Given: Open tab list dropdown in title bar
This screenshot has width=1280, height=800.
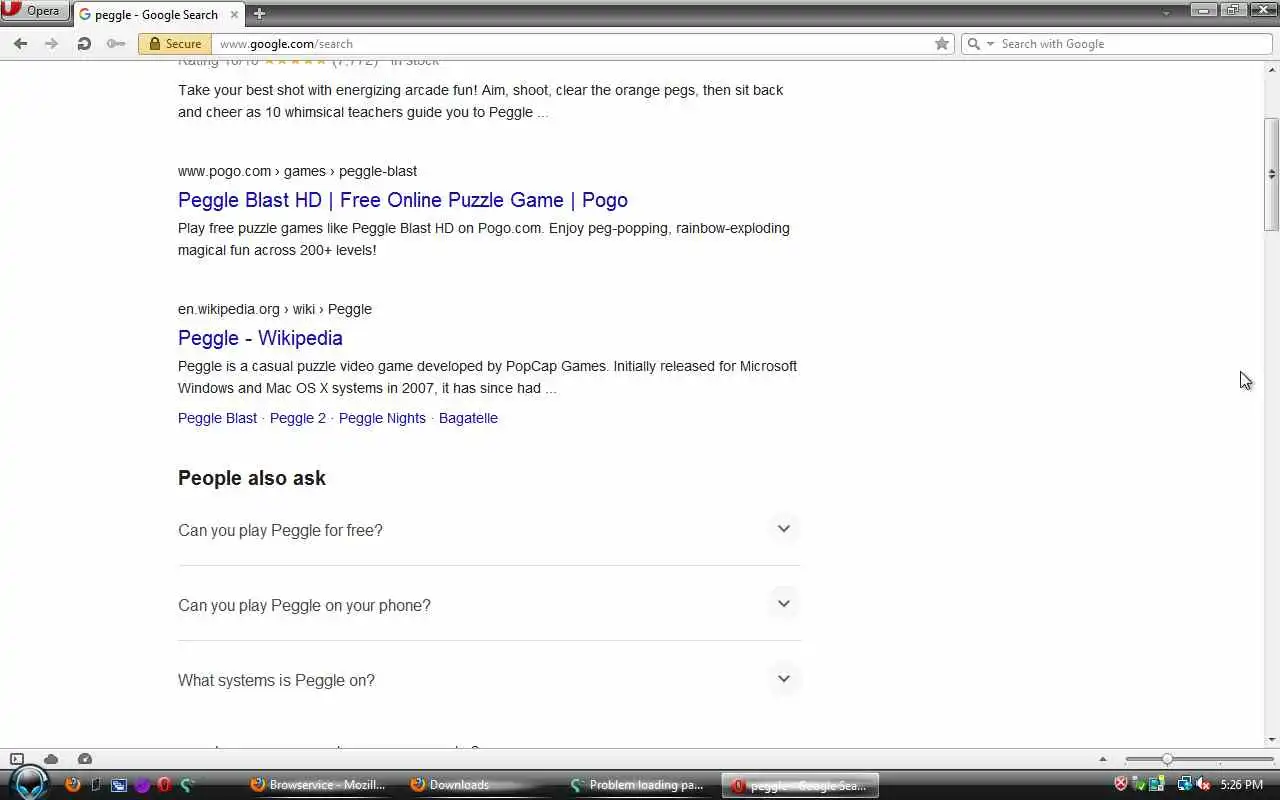Looking at the screenshot, I should pyautogui.click(x=1167, y=12).
